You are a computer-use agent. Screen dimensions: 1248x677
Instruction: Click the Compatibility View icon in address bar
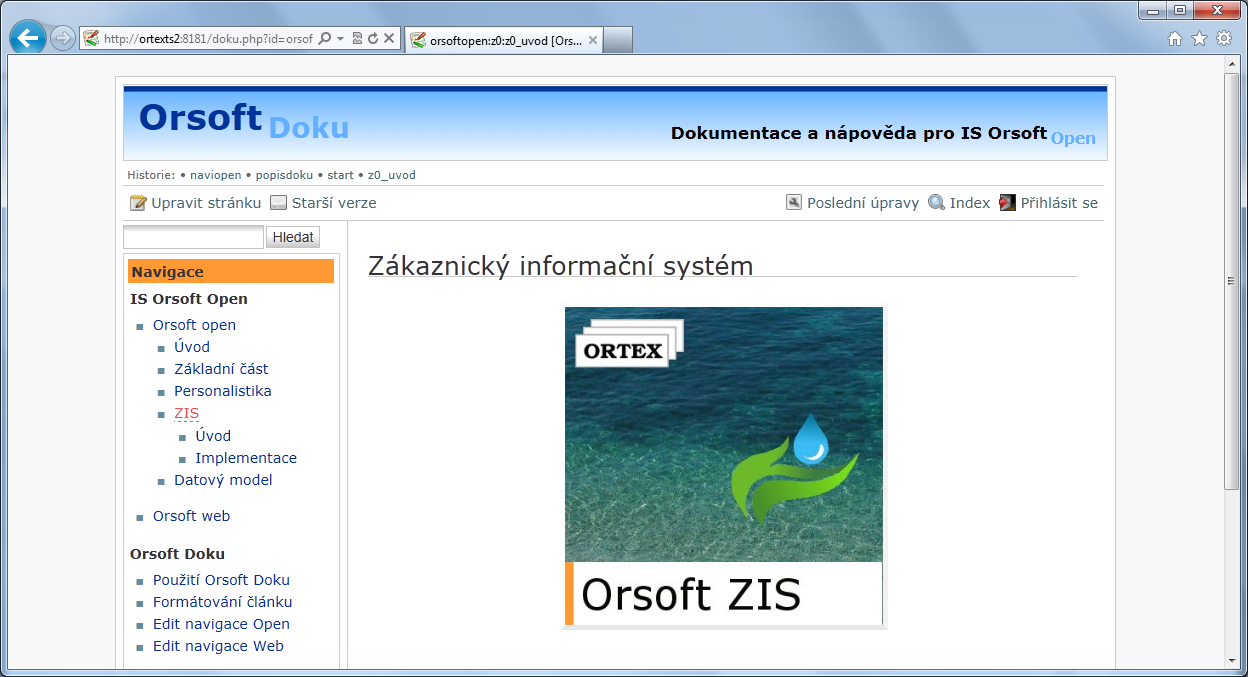pyautogui.click(x=358, y=38)
